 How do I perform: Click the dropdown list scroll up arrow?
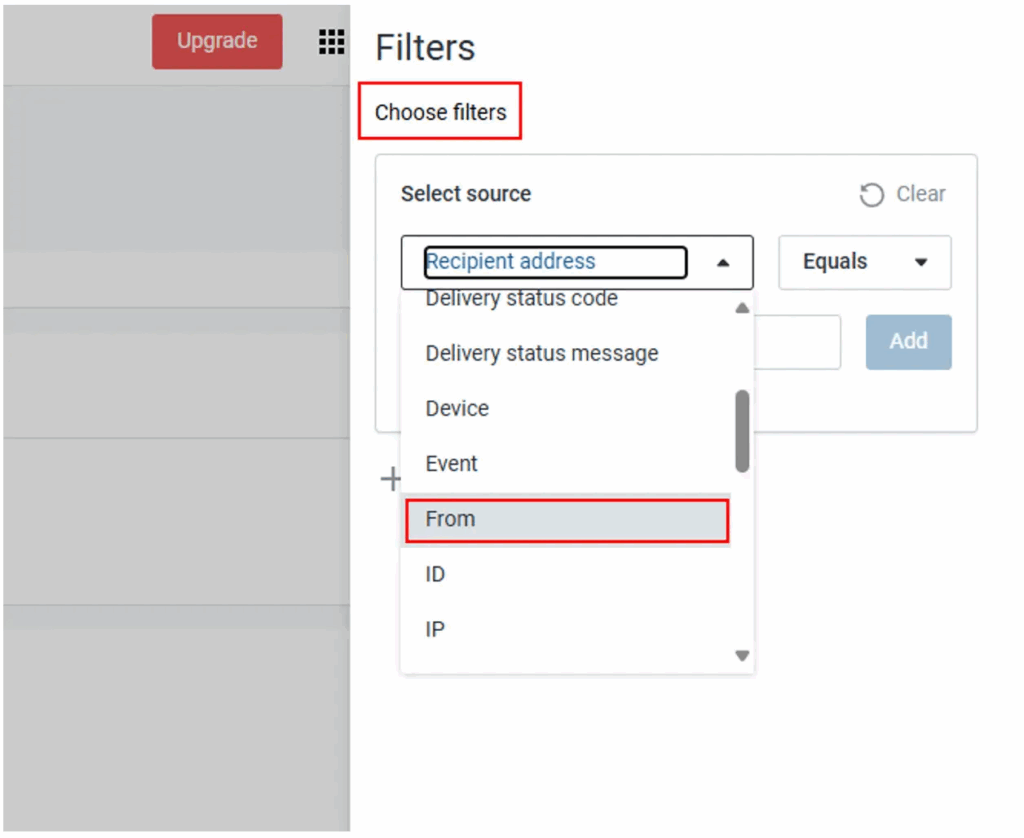click(x=742, y=308)
